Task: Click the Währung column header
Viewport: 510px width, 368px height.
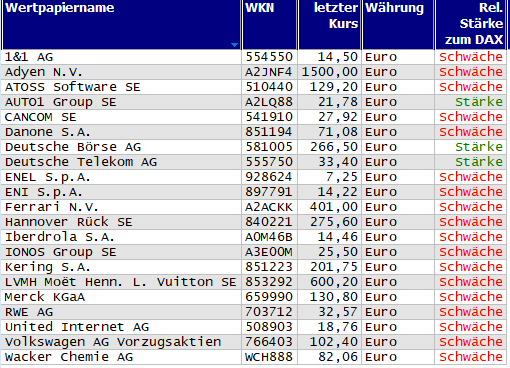Action: (398, 25)
